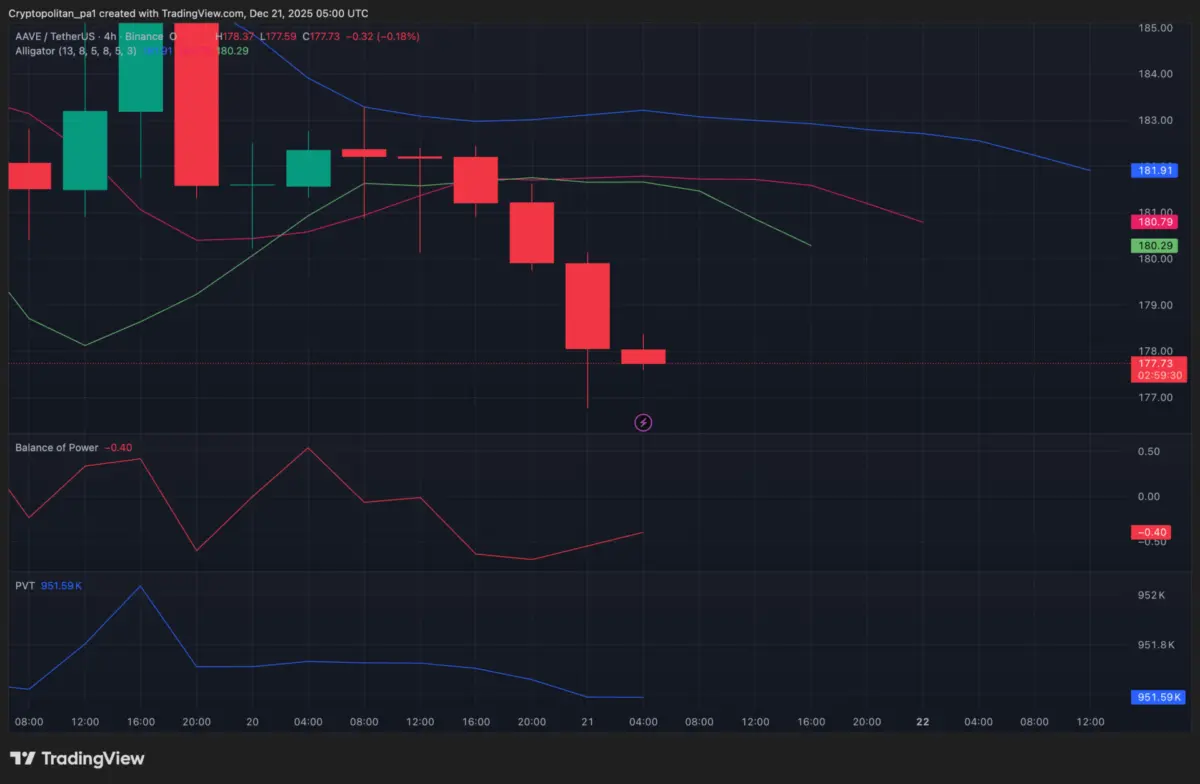
Task: Click the blue 181.91 price label on right axis
Action: tap(1154, 170)
